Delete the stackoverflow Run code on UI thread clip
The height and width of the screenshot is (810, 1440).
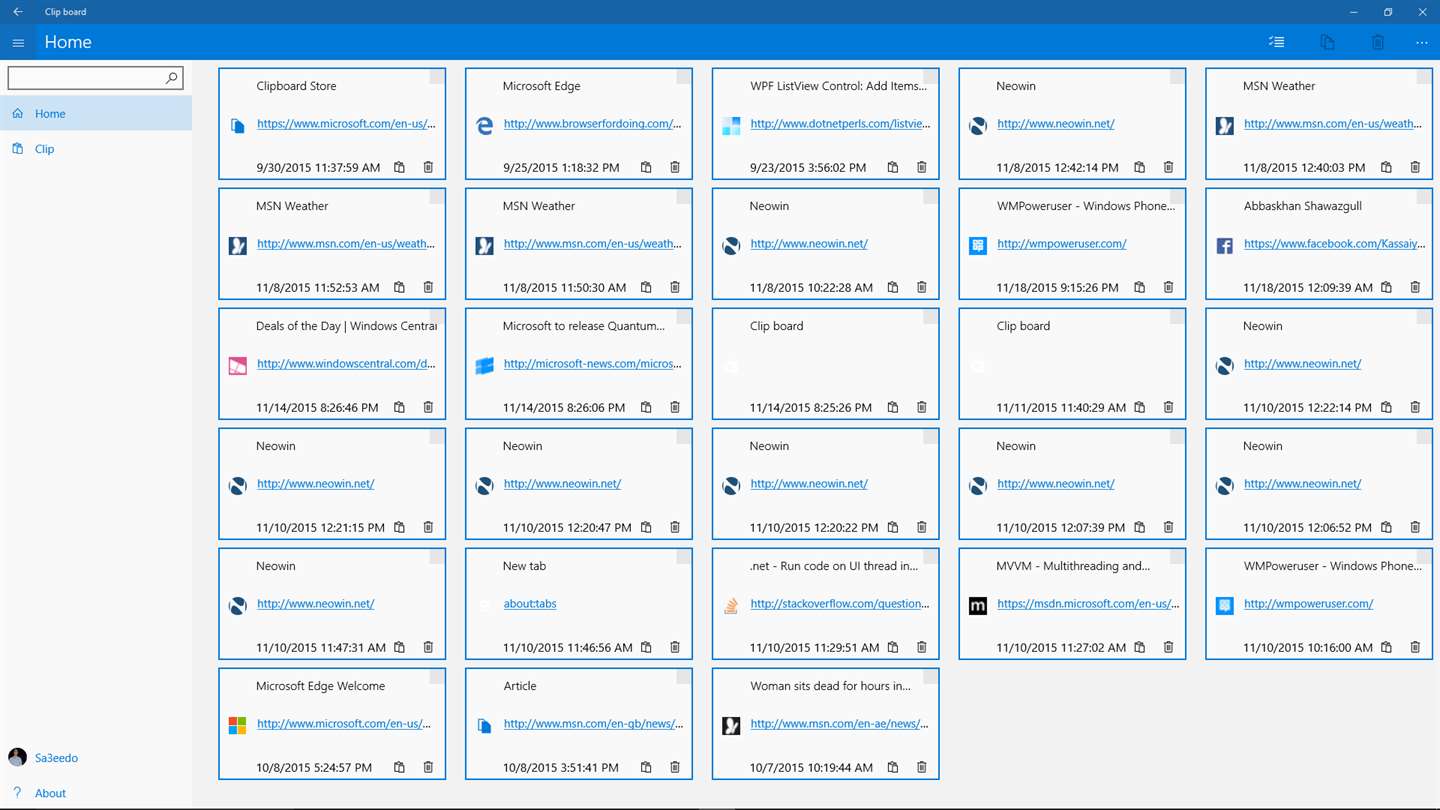(922, 647)
